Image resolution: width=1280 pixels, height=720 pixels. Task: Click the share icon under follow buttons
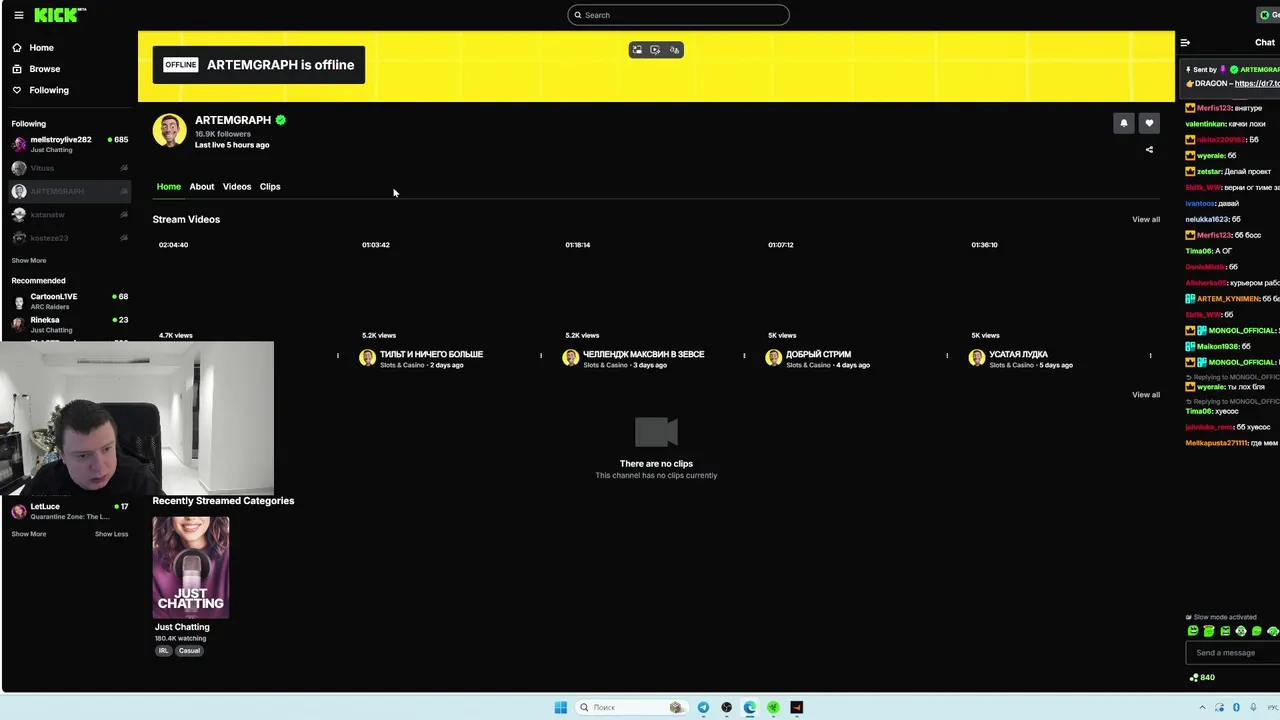click(1149, 150)
